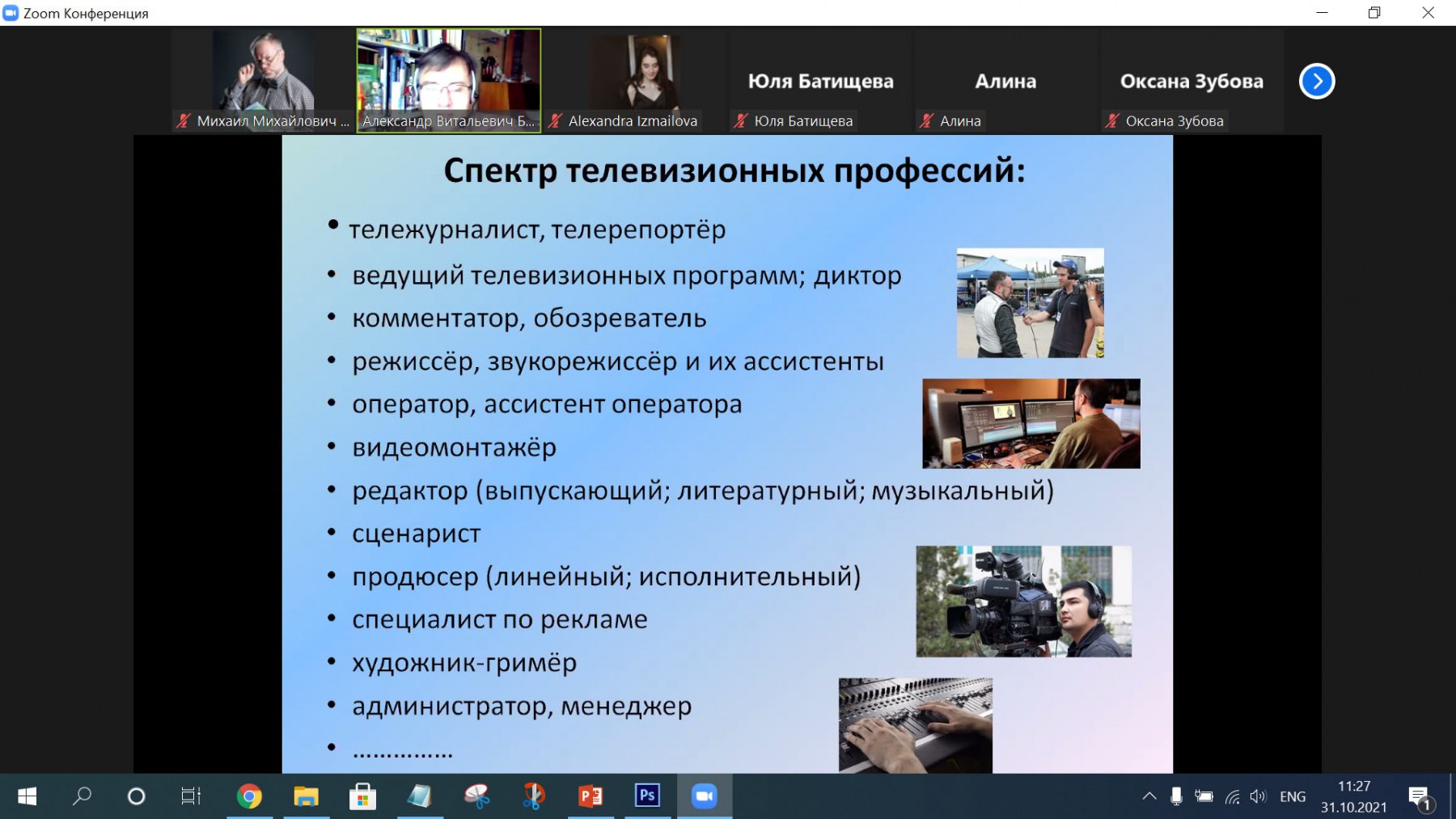The height and width of the screenshot is (819, 1456).
Task: Click the bullet оператор, ассистент оператора
Action: [x=547, y=404]
